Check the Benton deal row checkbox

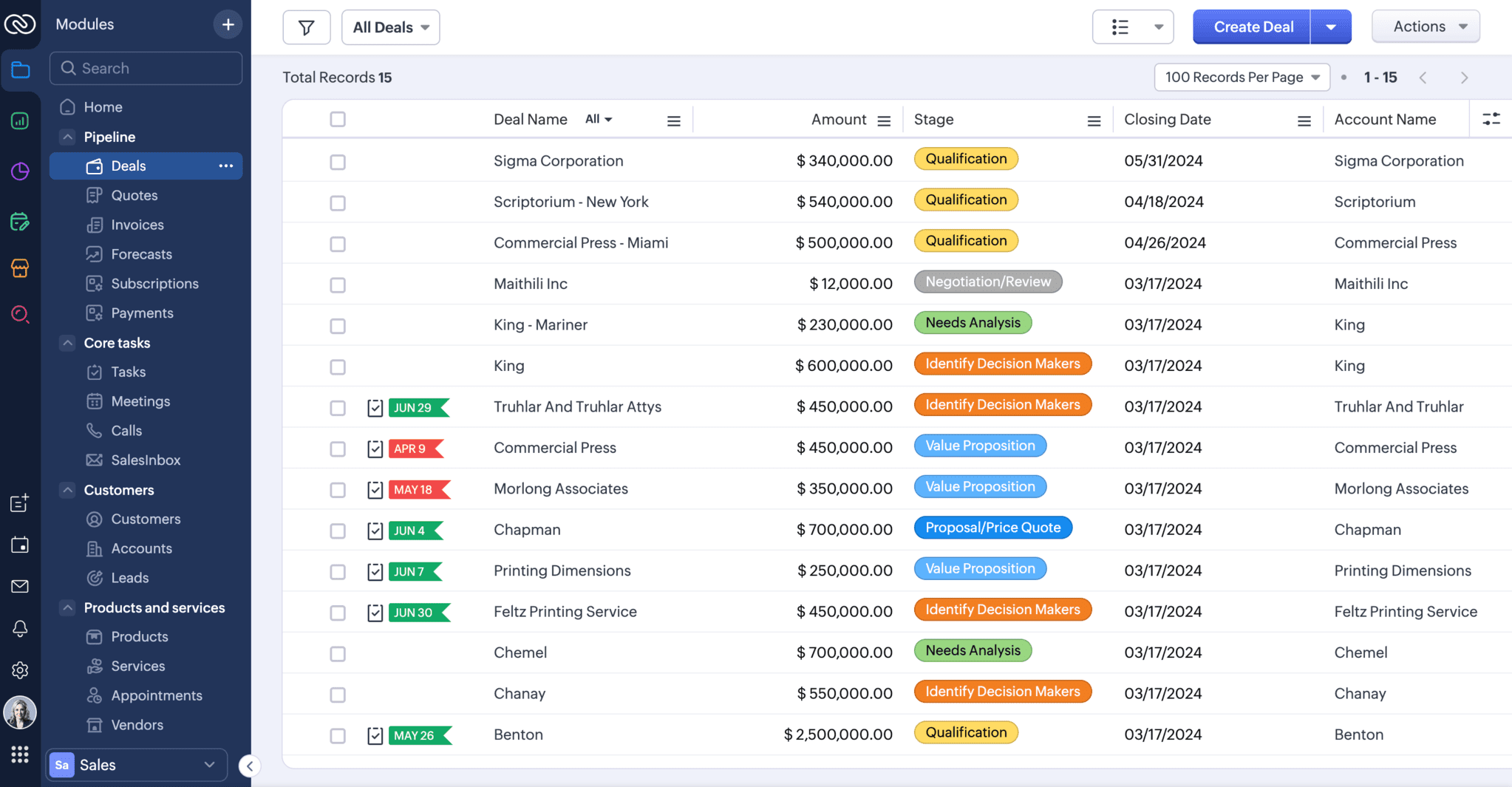coord(338,735)
